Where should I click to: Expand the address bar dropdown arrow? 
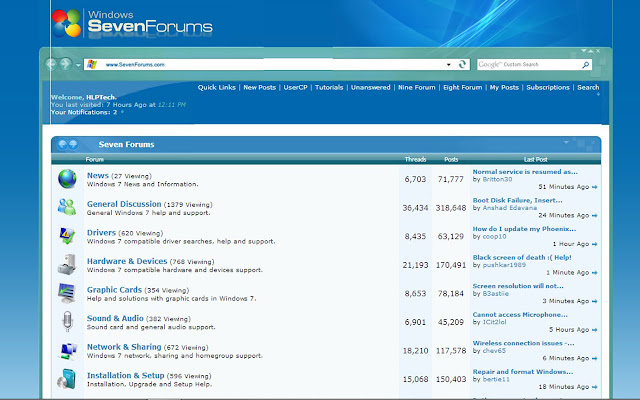[449, 64]
